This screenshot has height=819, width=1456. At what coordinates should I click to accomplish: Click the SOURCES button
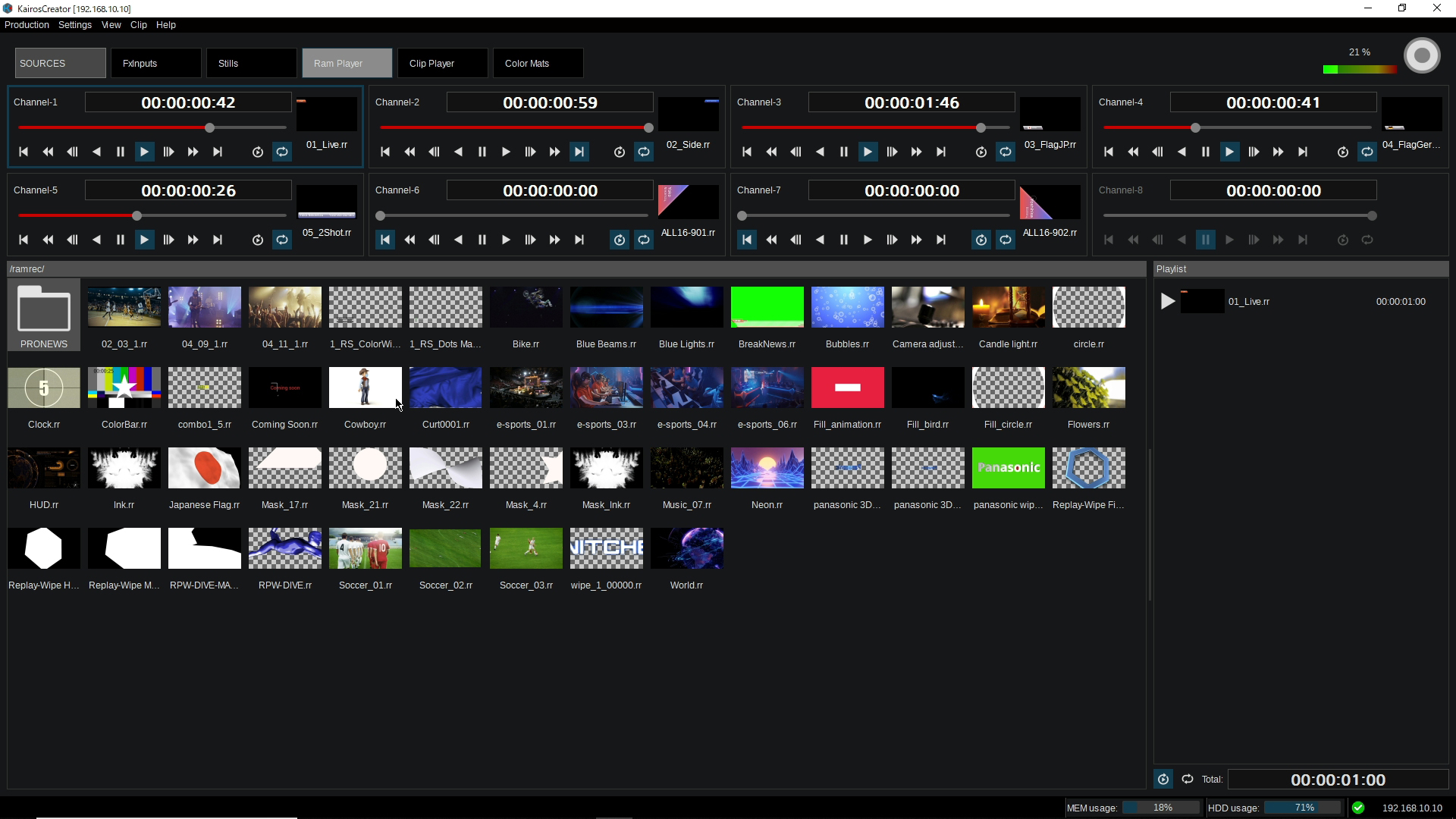tap(60, 64)
